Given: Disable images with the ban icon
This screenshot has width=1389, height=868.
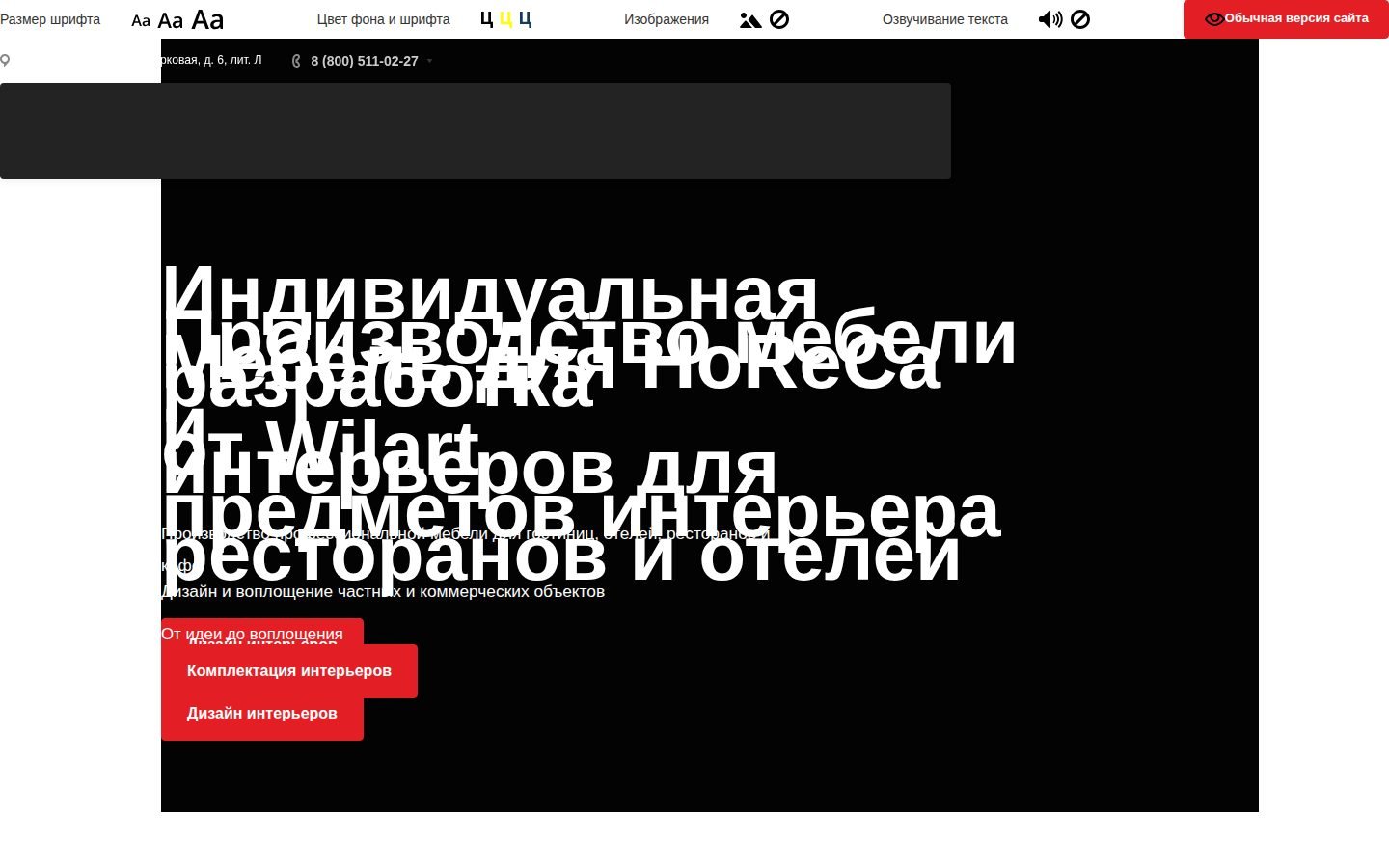Looking at the screenshot, I should (x=779, y=19).
